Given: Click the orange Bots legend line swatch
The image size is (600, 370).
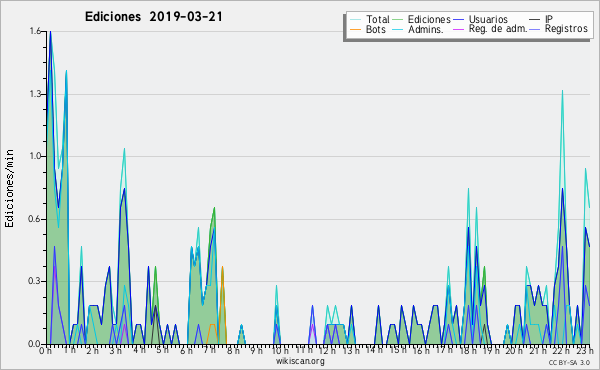Looking at the screenshot, I should coord(355,29).
